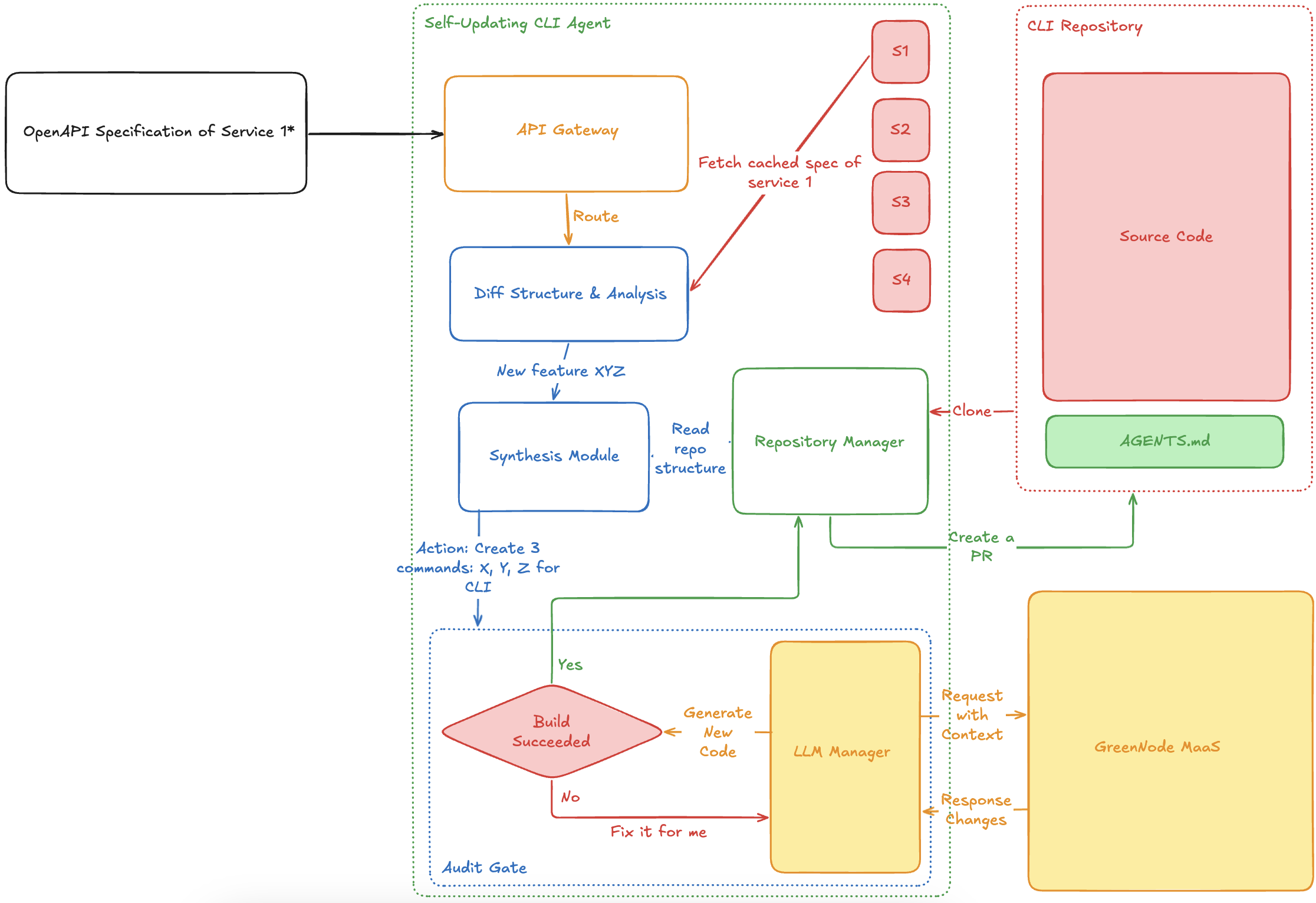Select the 'Generate New Code' label
1316x903 pixels.
[x=718, y=732]
